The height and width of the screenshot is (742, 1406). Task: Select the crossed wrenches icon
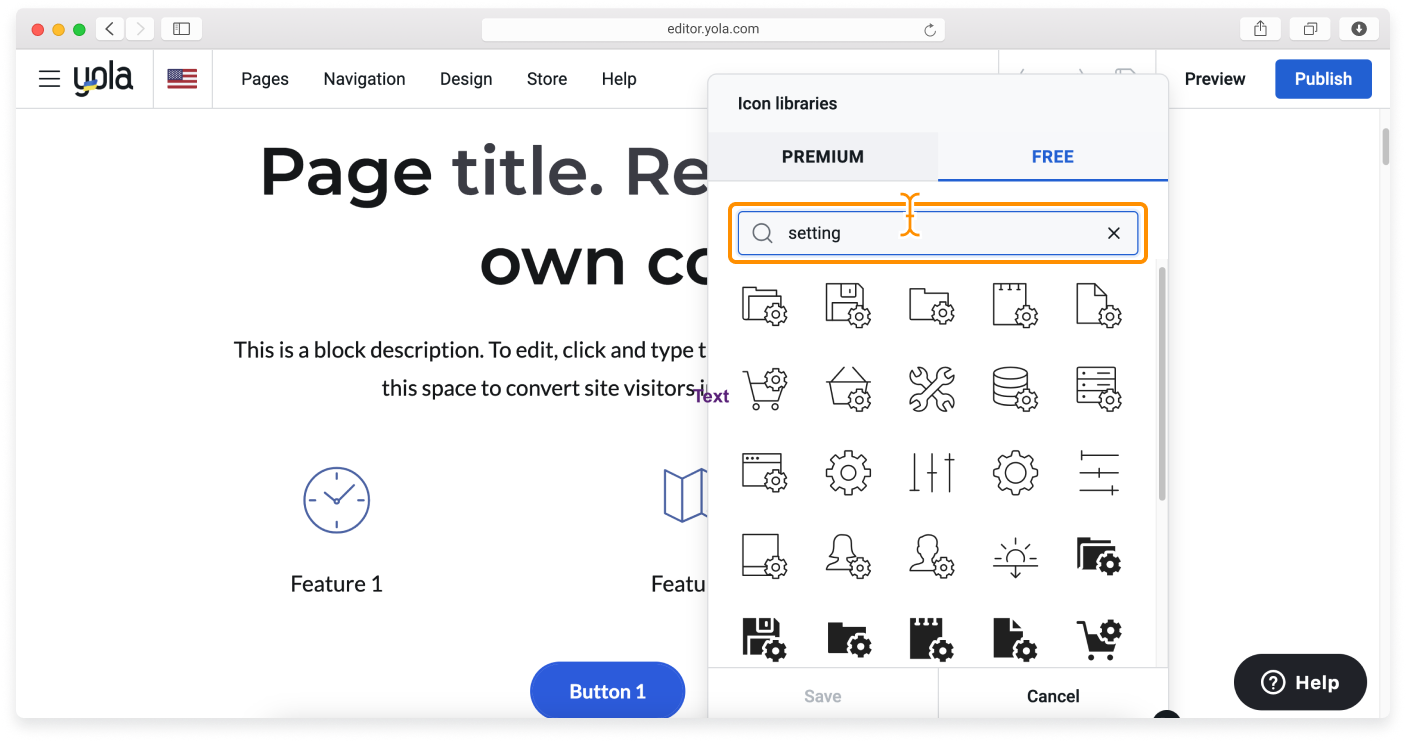click(931, 388)
